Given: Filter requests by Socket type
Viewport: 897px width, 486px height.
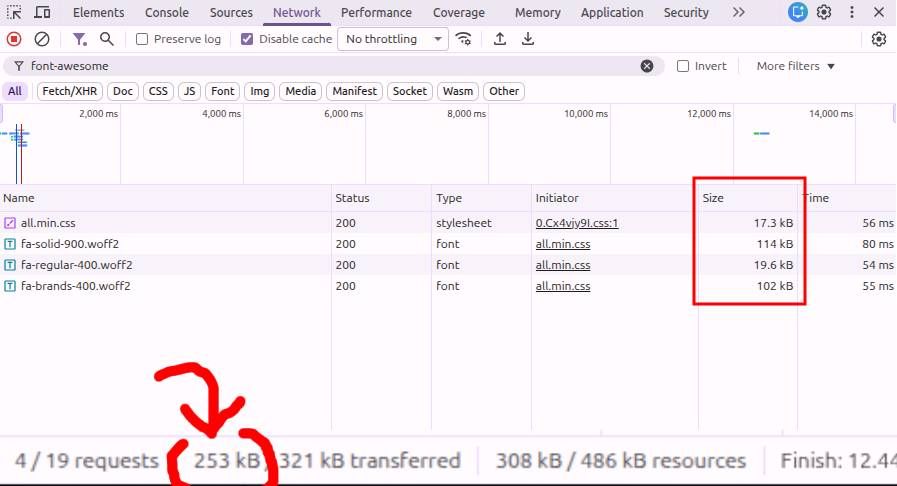Looking at the screenshot, I should [x=410, y=91].
